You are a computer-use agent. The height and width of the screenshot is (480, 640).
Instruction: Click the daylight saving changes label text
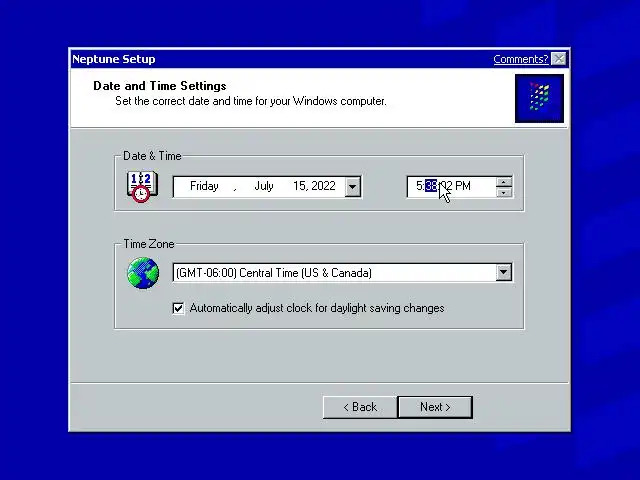coord(317,308)
